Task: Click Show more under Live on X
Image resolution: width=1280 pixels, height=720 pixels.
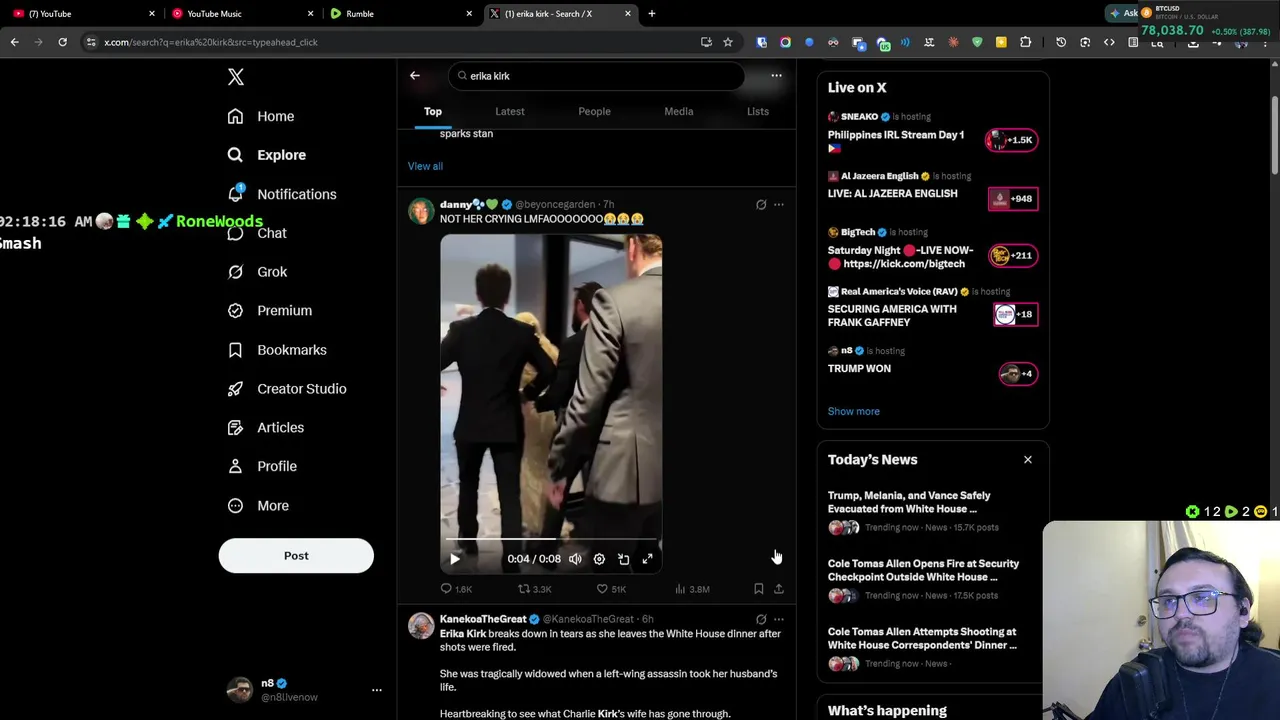Action: point(853,411)
